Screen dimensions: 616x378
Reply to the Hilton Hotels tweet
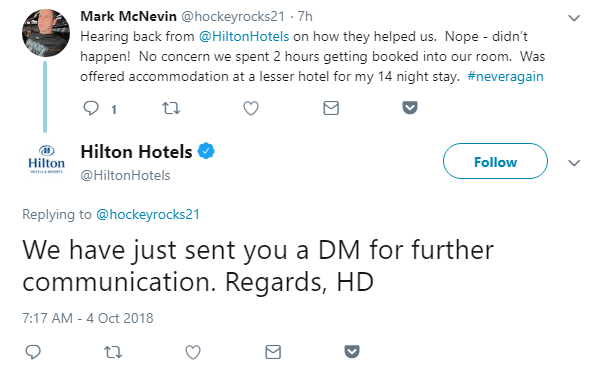coord(33,352)
